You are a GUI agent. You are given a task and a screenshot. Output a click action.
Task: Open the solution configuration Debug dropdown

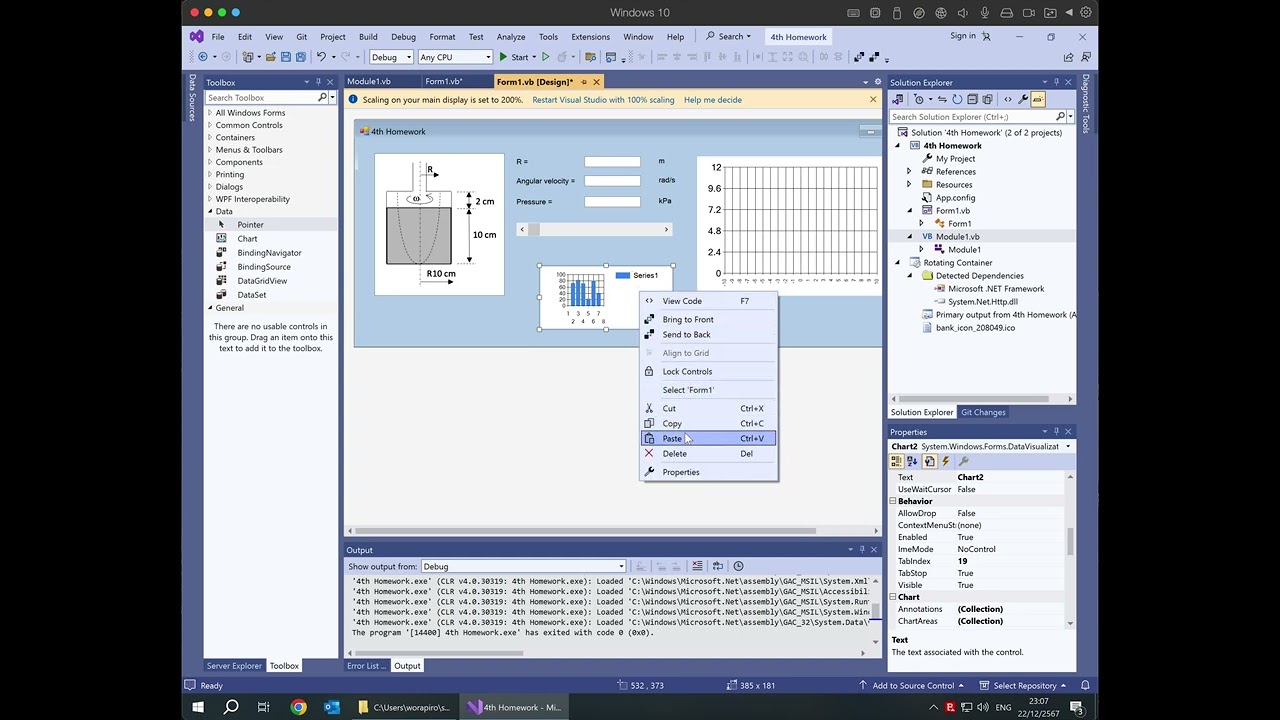tap(390, 57)
